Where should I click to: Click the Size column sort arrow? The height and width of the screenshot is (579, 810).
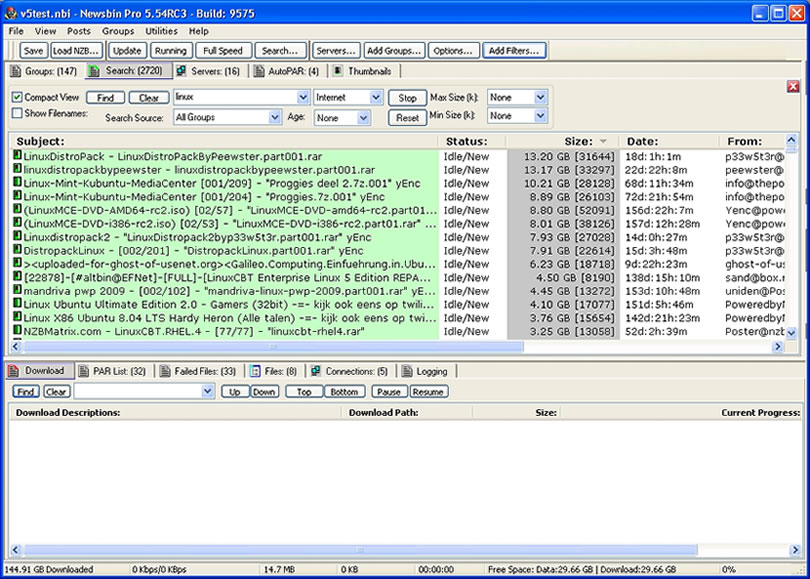click(x=603, y=142)
